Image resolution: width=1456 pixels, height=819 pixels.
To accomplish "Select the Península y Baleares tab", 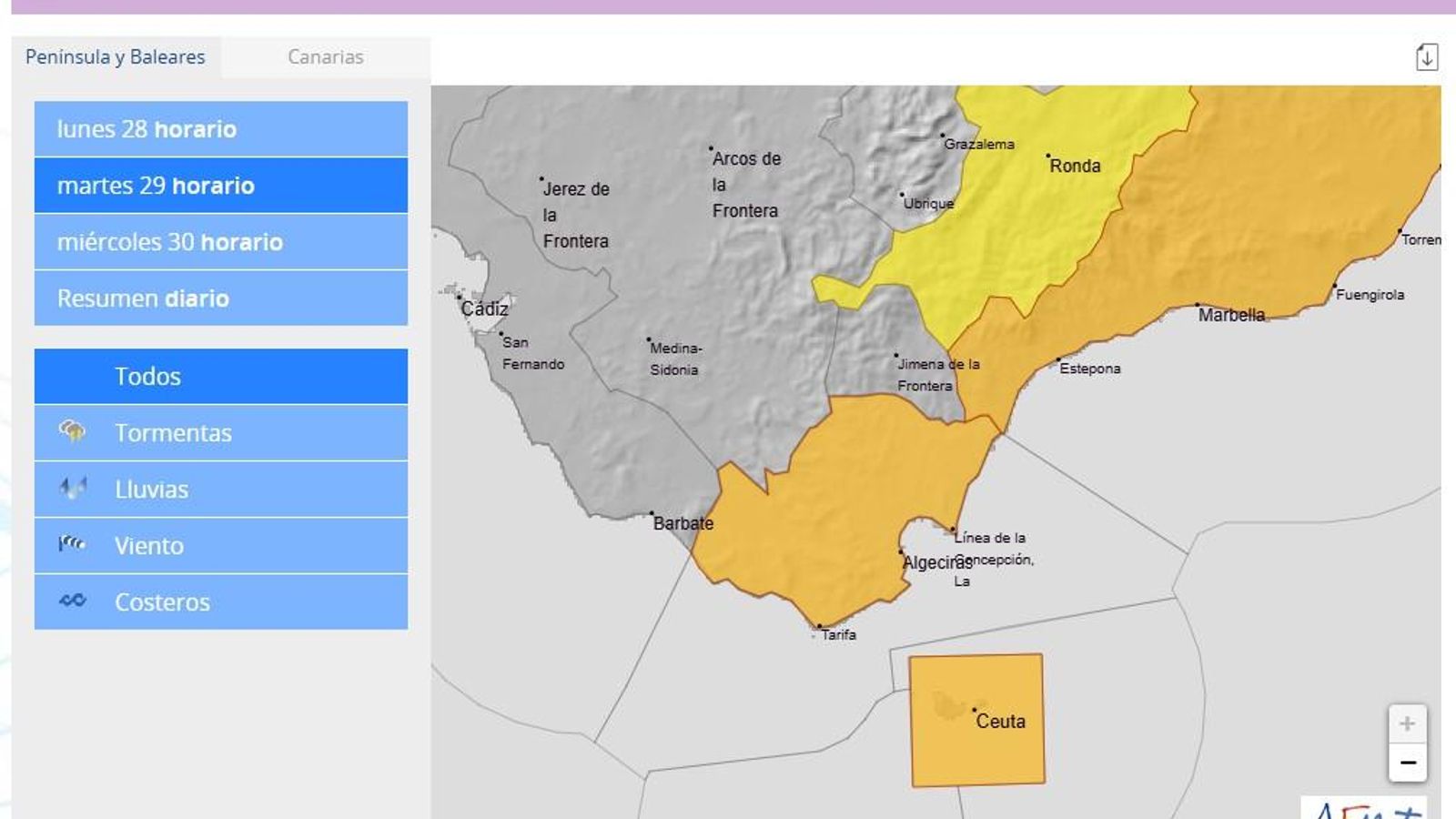I will point(116,56).
